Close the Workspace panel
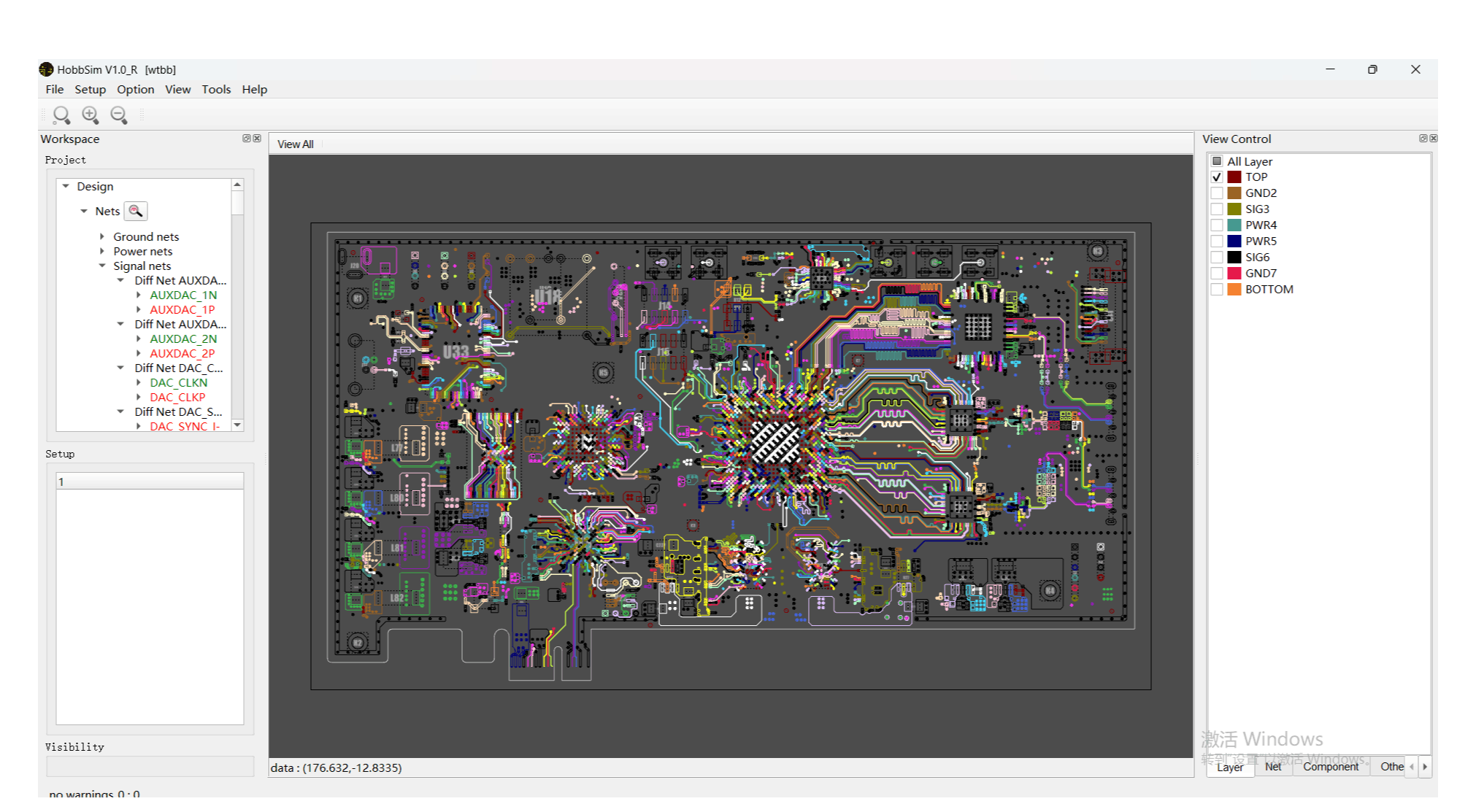The image size is (1476, 812). (x=257, y=139)
